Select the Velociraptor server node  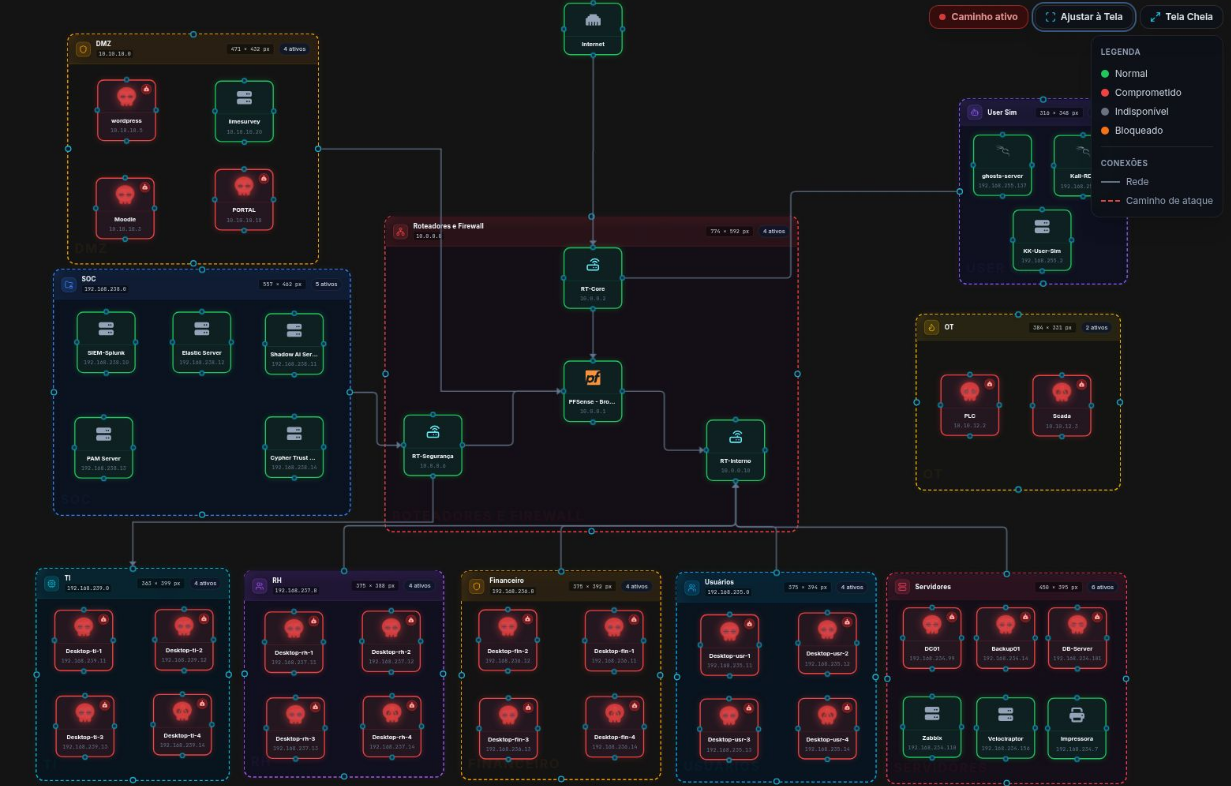coord(1005,727)
